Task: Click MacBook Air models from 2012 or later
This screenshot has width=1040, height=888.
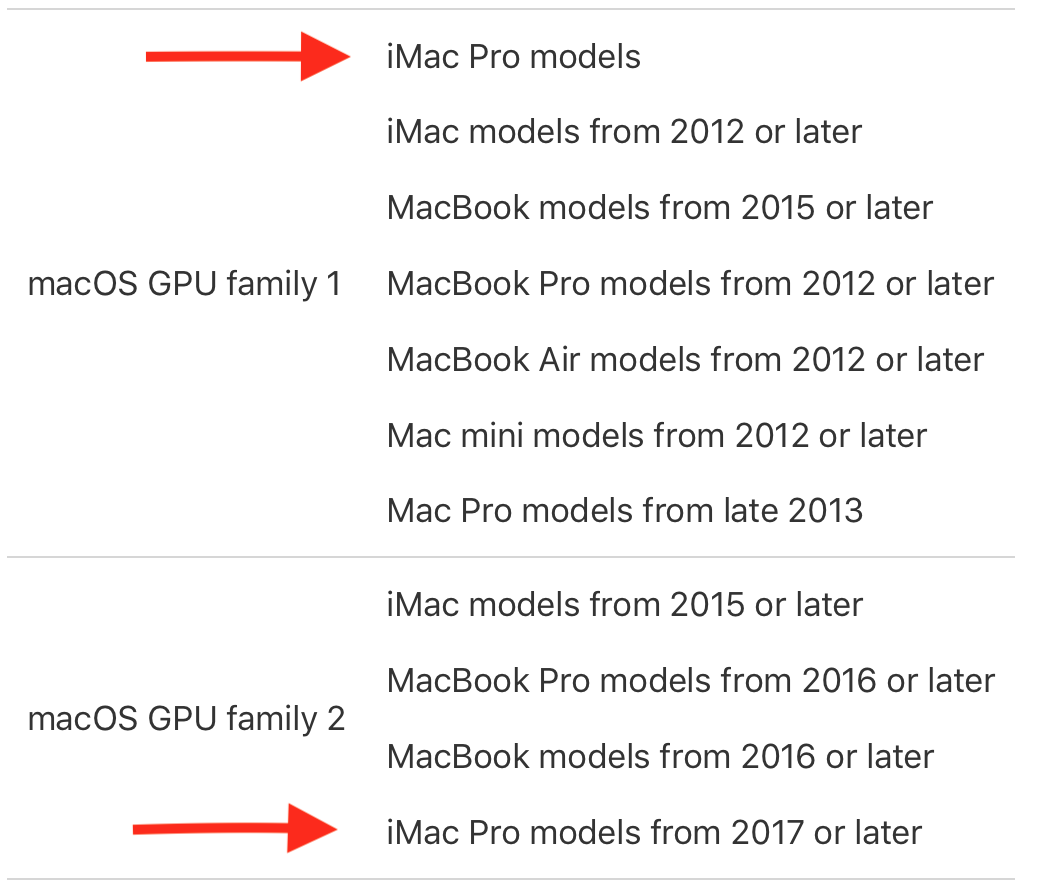Action: click(x=685, y=360)
